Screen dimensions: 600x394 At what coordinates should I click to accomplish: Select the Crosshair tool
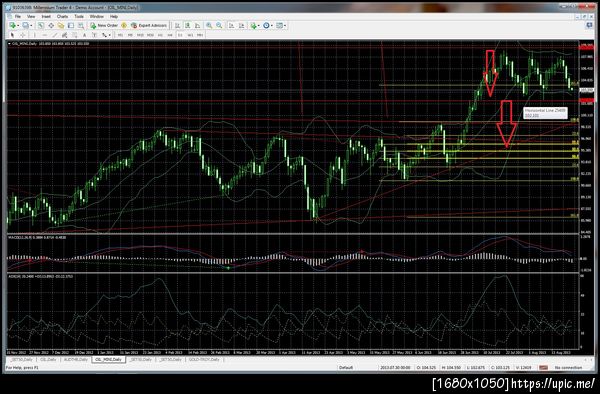(x=23, y=35)
